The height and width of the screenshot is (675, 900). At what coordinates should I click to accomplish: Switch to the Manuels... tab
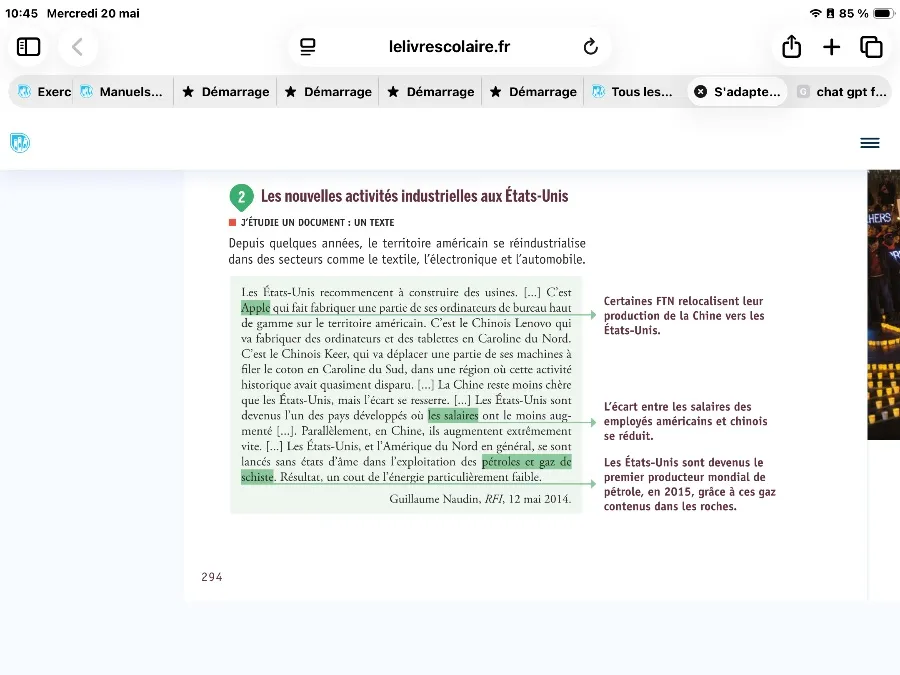(123, 92)
